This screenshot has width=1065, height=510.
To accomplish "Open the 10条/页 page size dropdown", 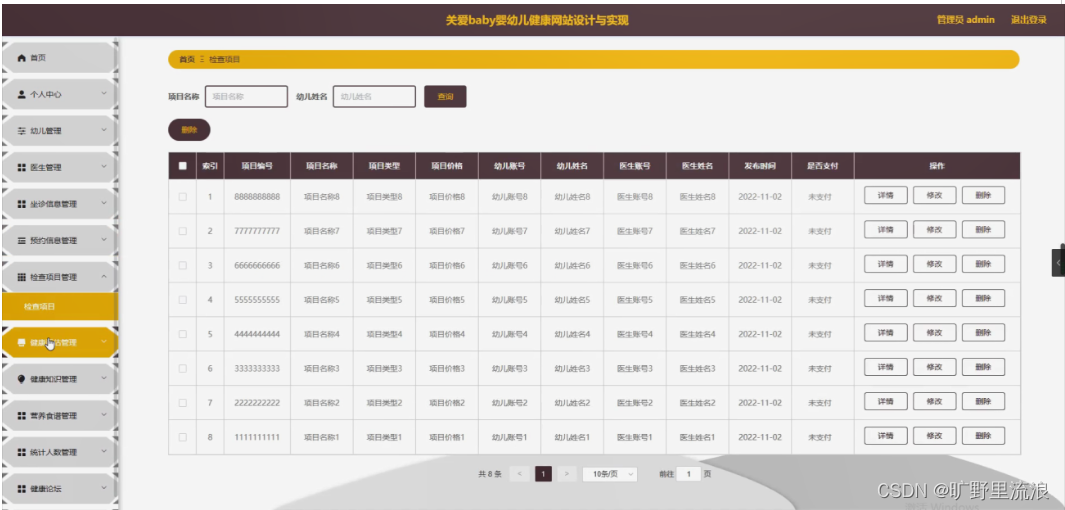I will tap(610, 474).
